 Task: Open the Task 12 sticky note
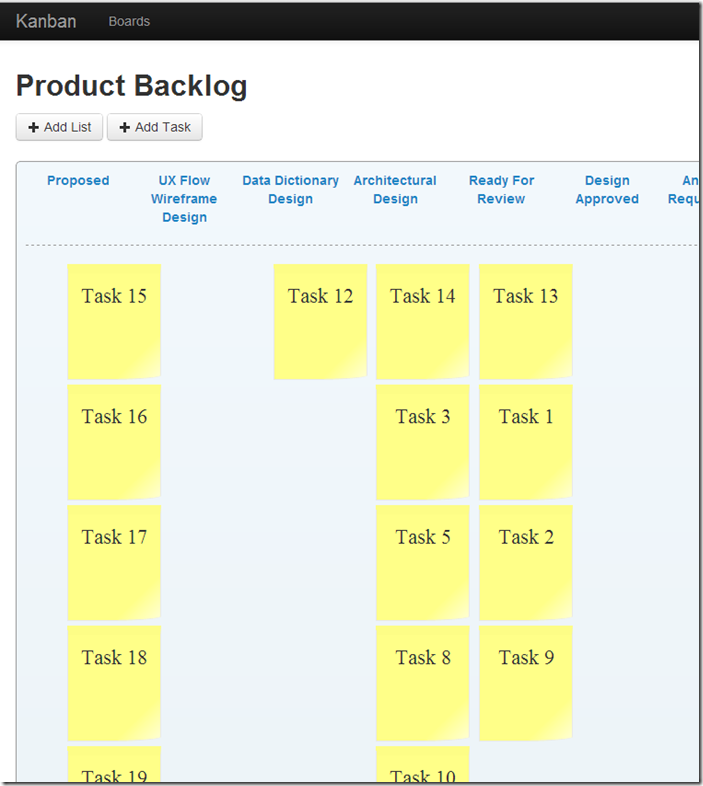coord(320,322)
